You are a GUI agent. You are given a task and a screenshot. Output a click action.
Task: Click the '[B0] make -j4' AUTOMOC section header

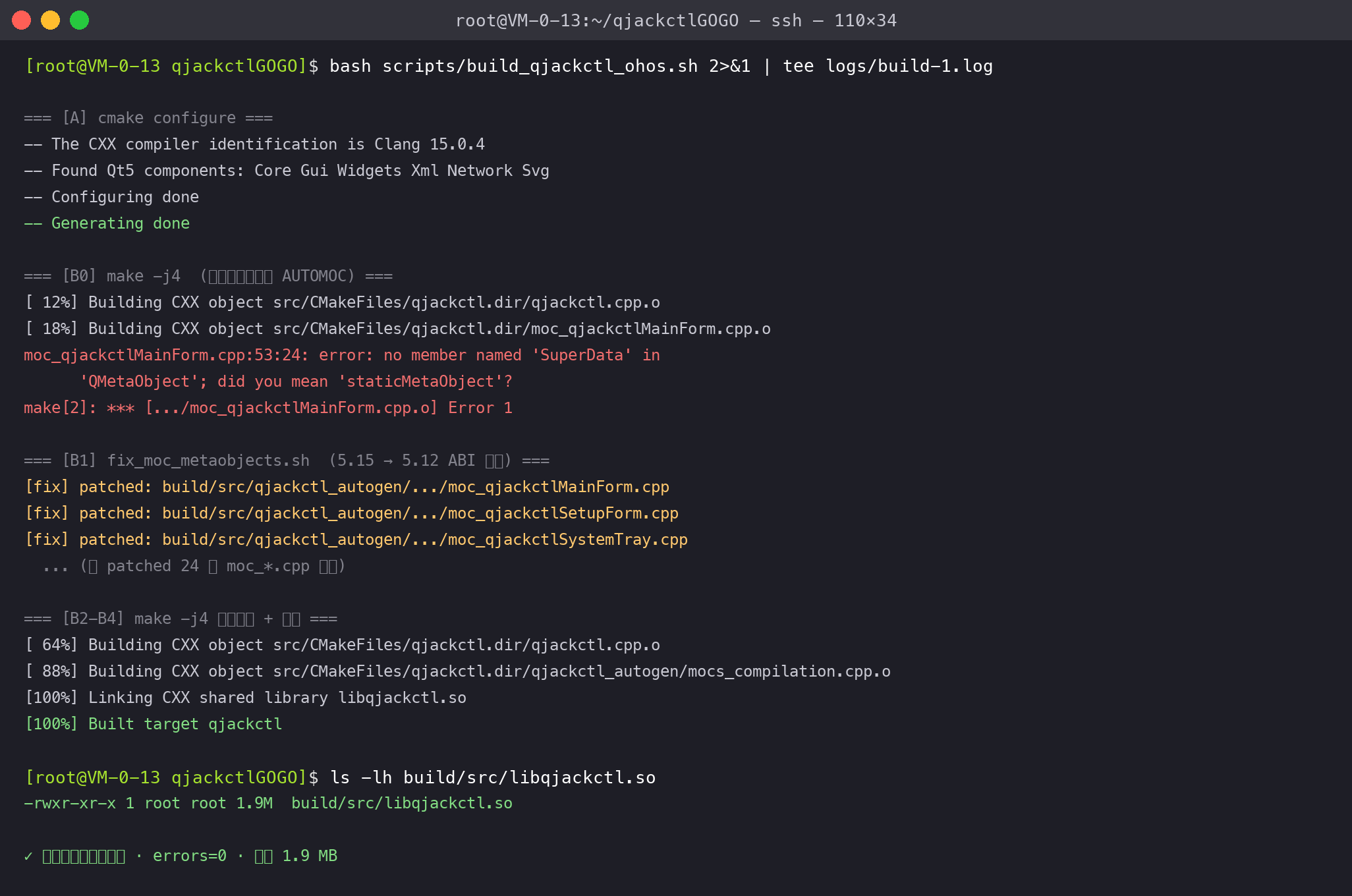(208, 276)
